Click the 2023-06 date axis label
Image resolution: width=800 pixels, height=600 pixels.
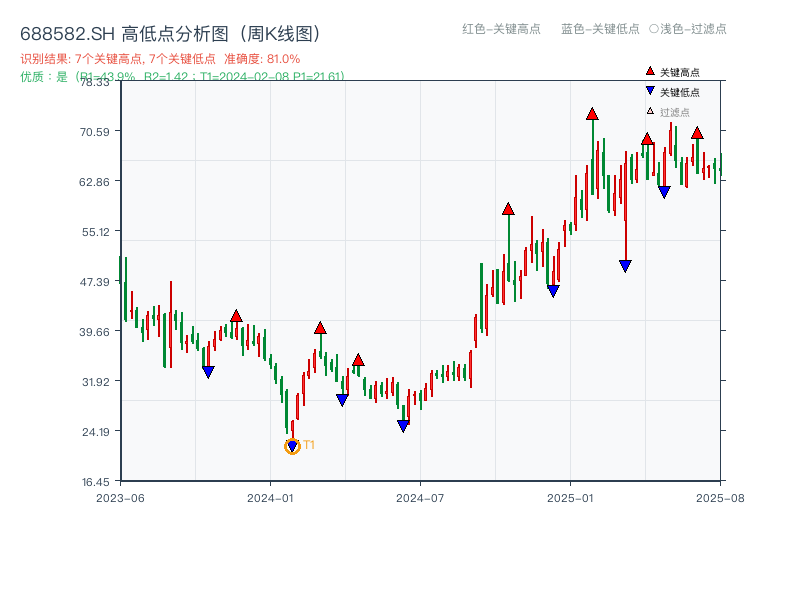[x=120, y=498]
